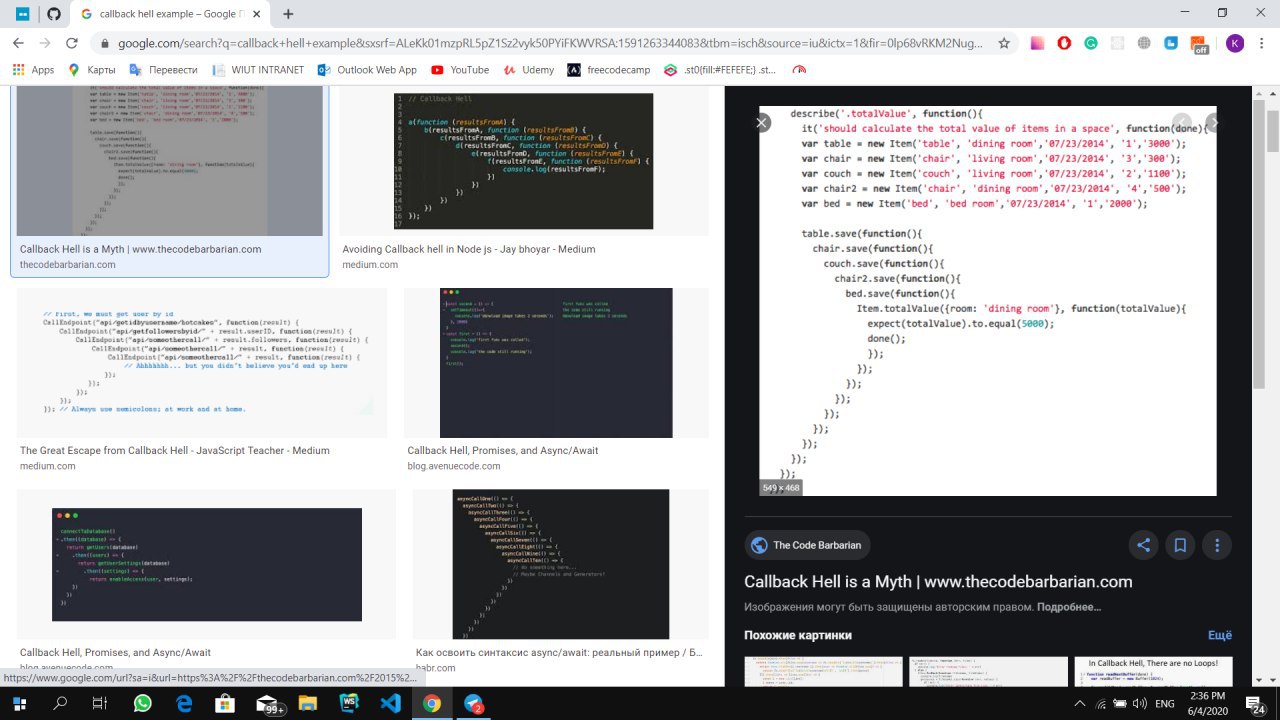Screen dimensions: 1280x720
Task: Open the red stop-hand ad blocker extension
Action: [1064, 43]
